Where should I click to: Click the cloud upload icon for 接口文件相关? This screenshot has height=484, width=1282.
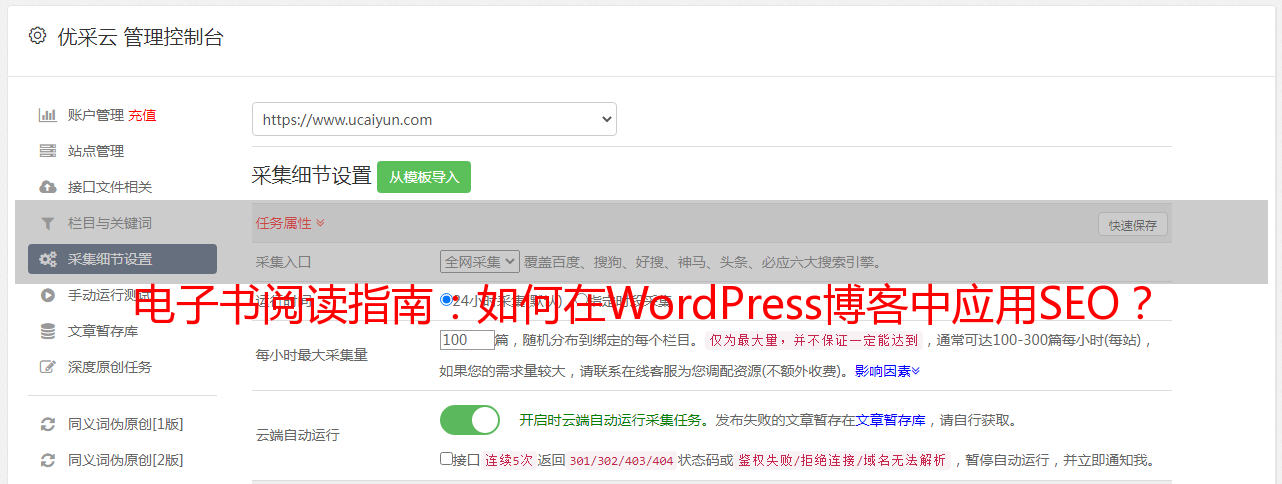click(x=47, y=187)
